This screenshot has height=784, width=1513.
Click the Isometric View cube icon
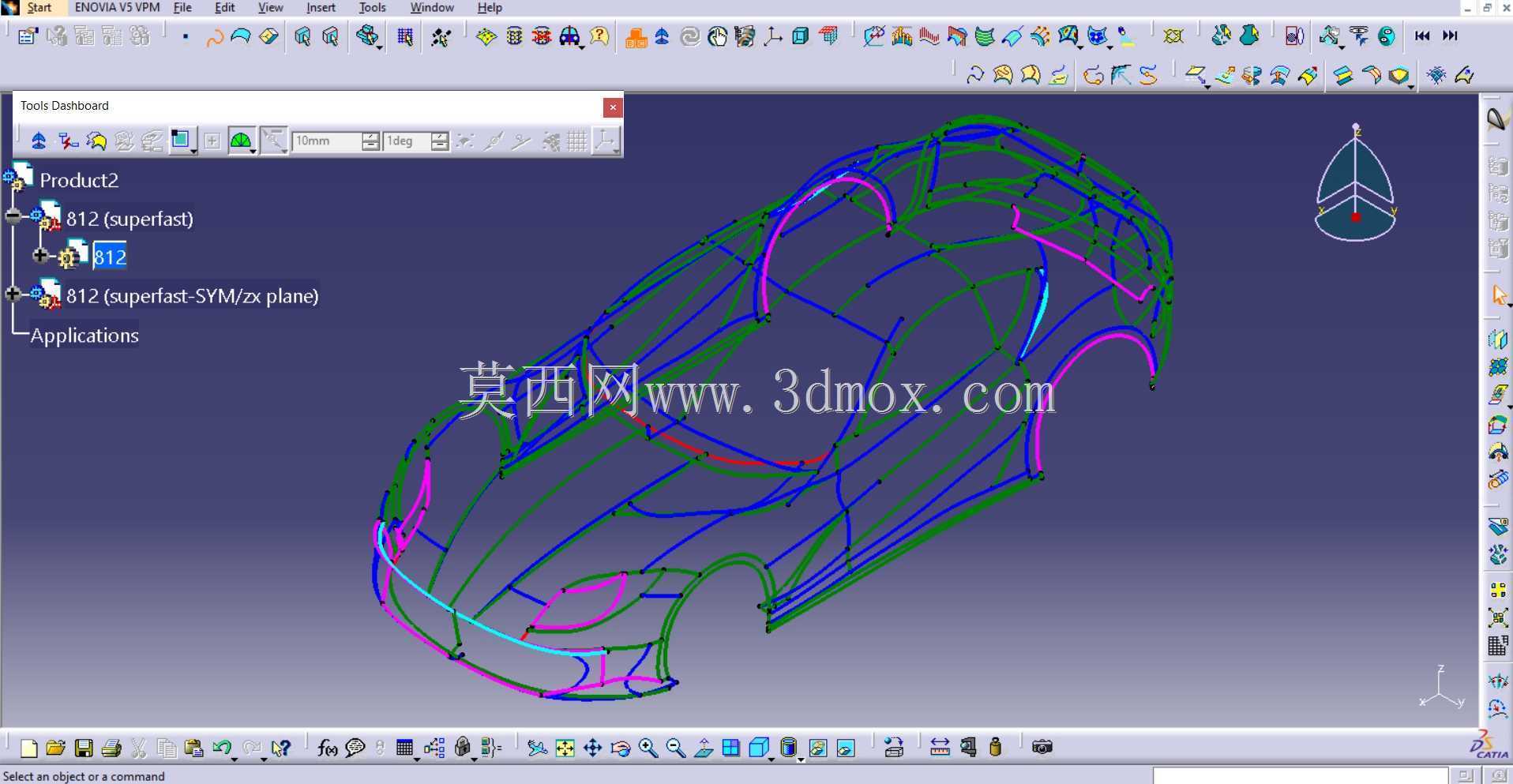tap(758, 748)
